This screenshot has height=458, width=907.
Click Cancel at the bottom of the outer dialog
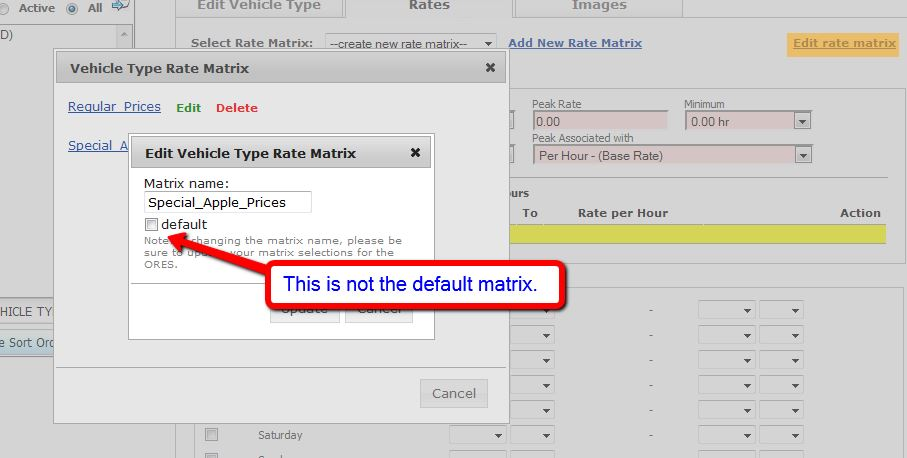453,393
